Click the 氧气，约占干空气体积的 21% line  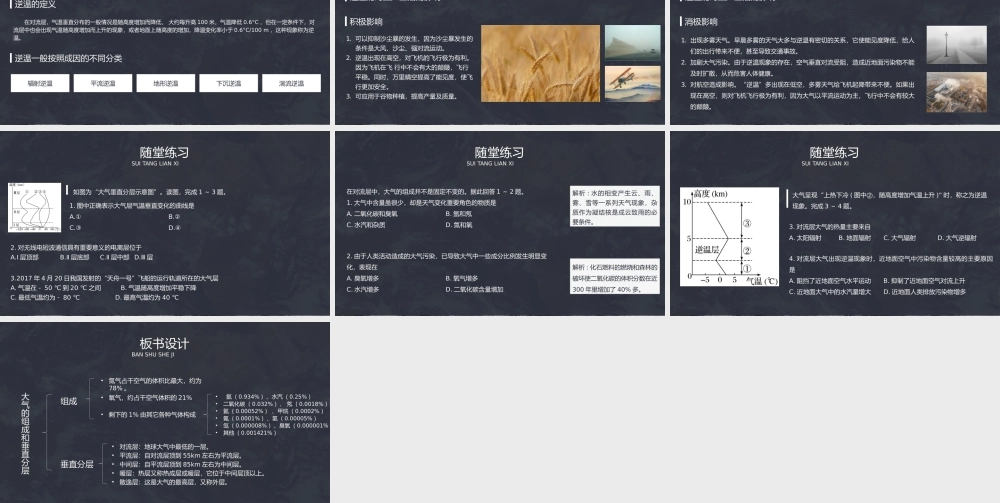150,397
